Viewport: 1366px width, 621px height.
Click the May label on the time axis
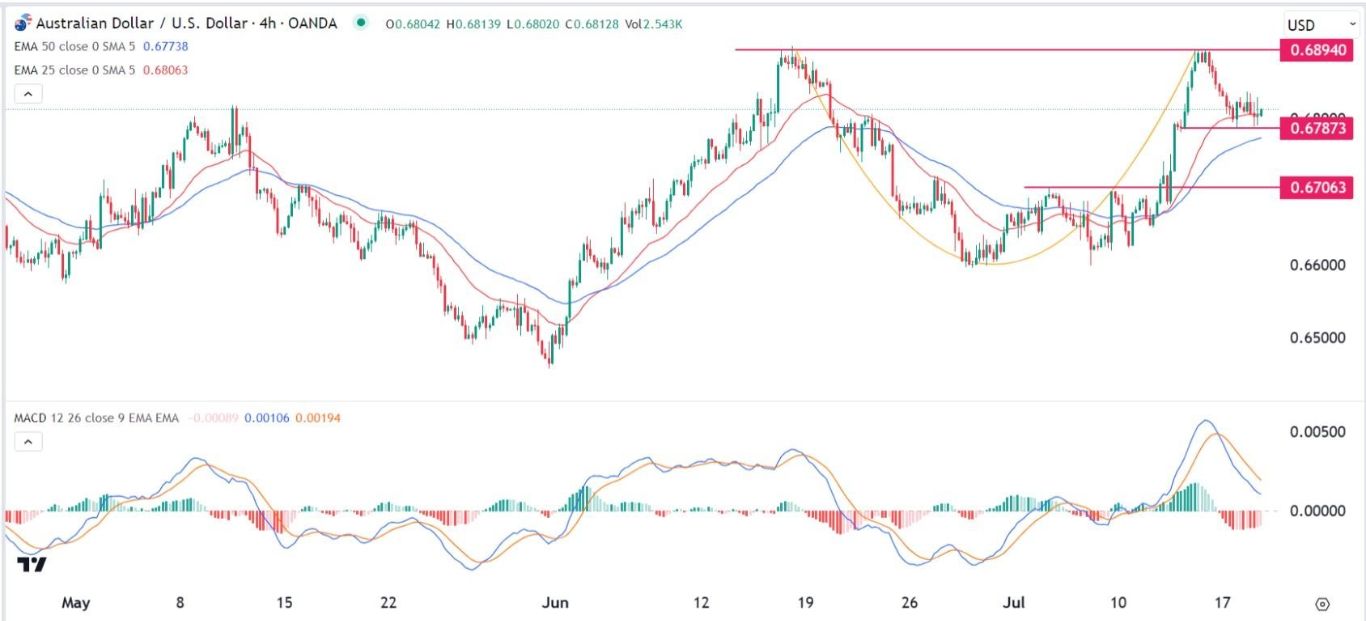coord(76,603)
